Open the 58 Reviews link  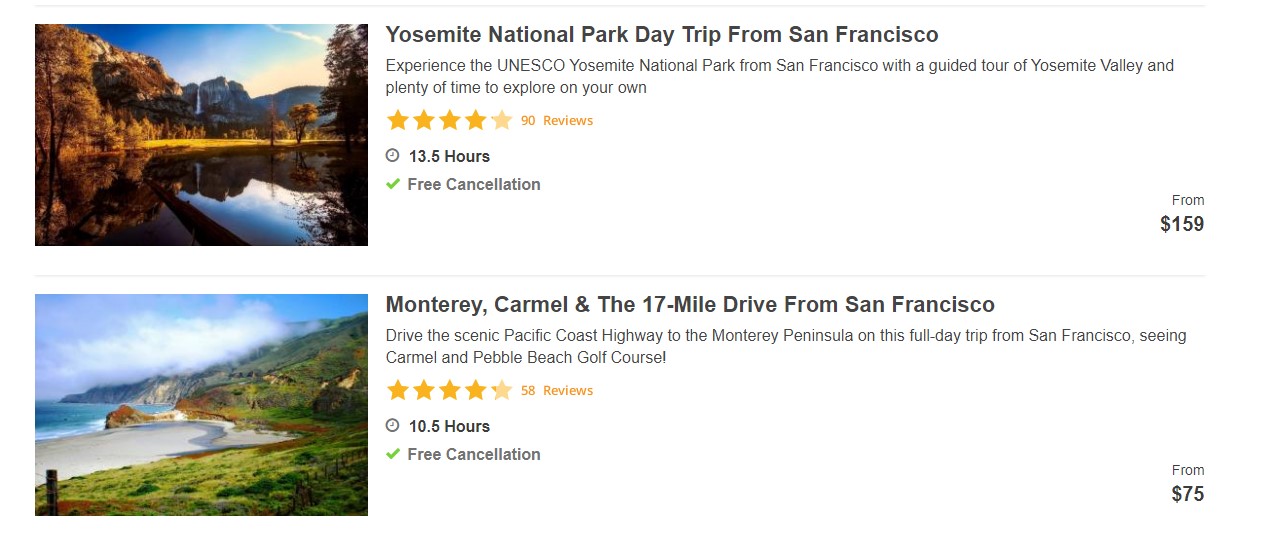tap(557, 391)
